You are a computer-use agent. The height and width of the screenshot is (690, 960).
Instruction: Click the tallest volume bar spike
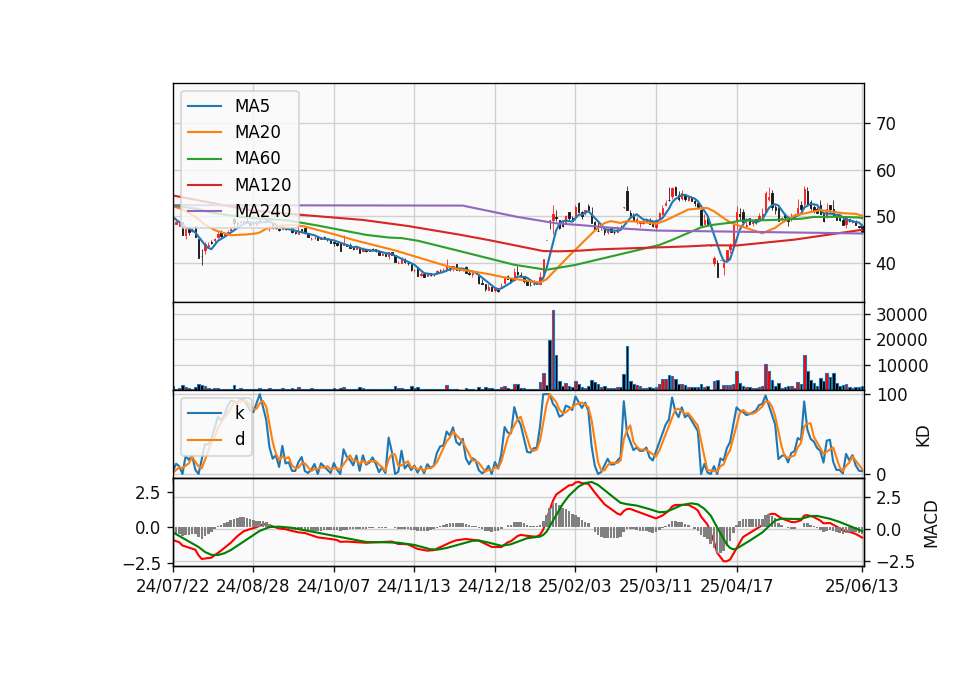pyautogui.click(x=553, y=350)
